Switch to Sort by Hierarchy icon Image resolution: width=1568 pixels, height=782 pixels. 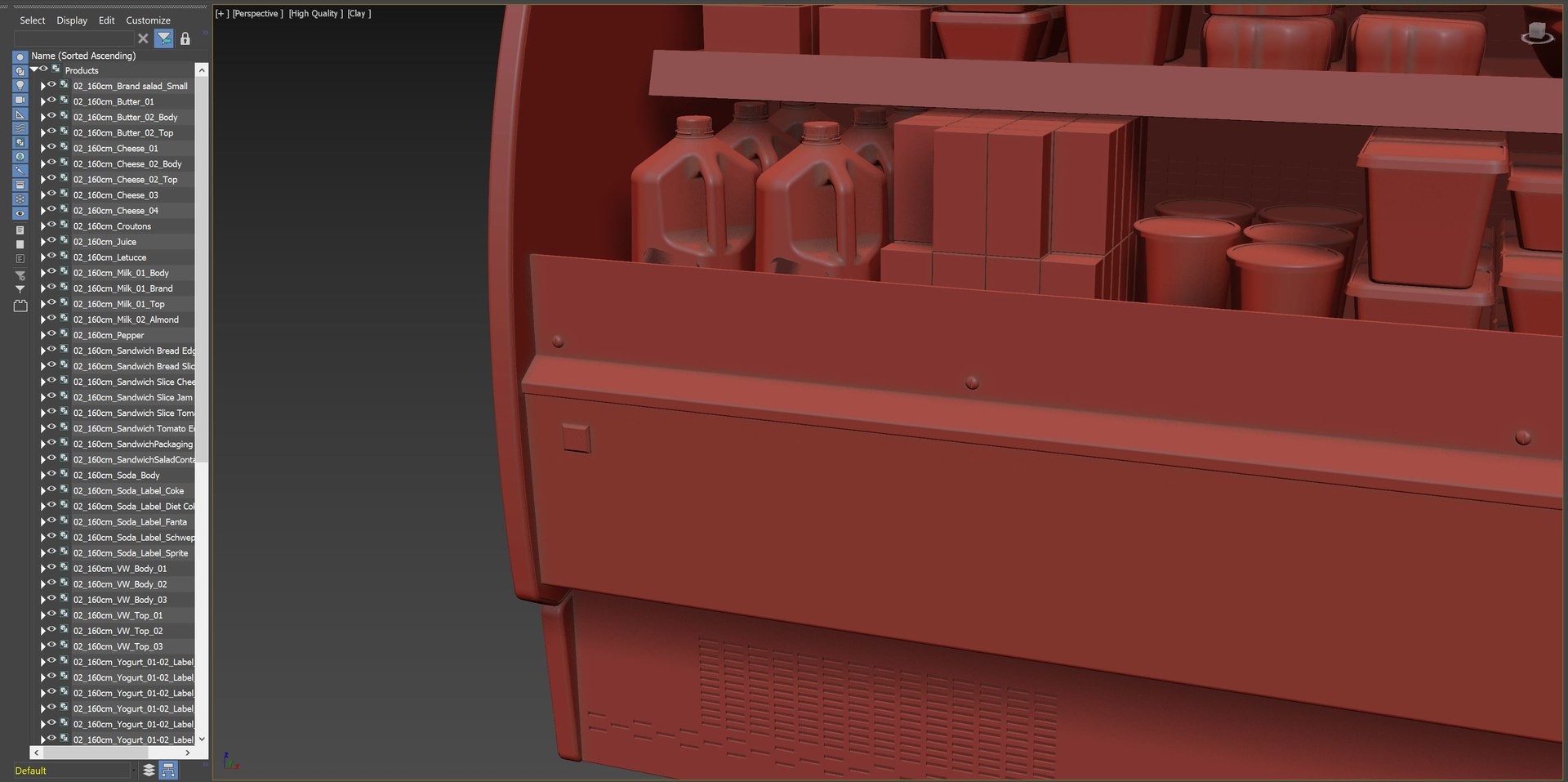[x=168, y=770]
